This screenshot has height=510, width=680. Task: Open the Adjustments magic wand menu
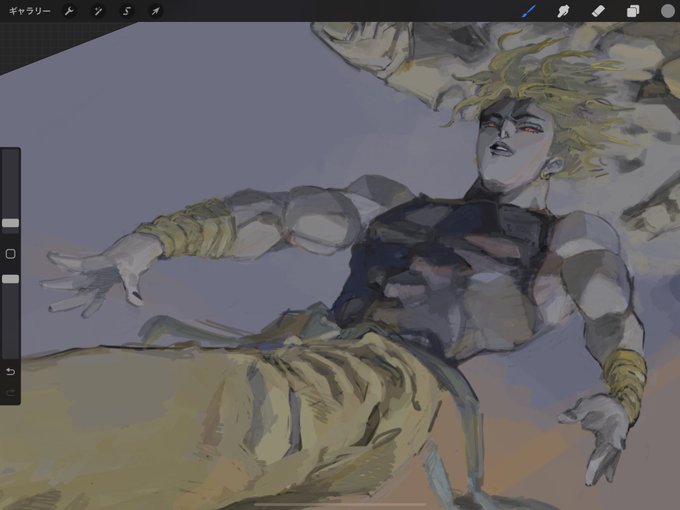click(x=98, y=11)
